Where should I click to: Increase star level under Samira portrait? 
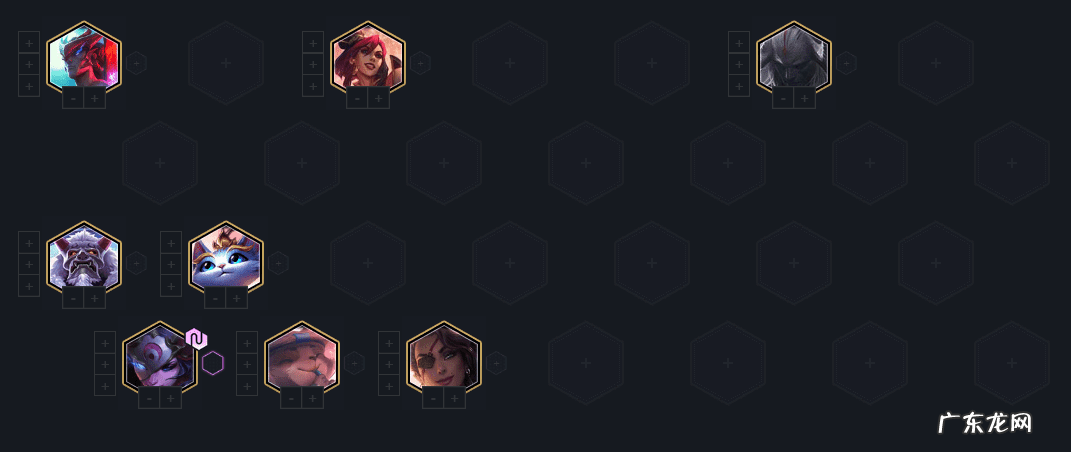[x=454, y=398]
